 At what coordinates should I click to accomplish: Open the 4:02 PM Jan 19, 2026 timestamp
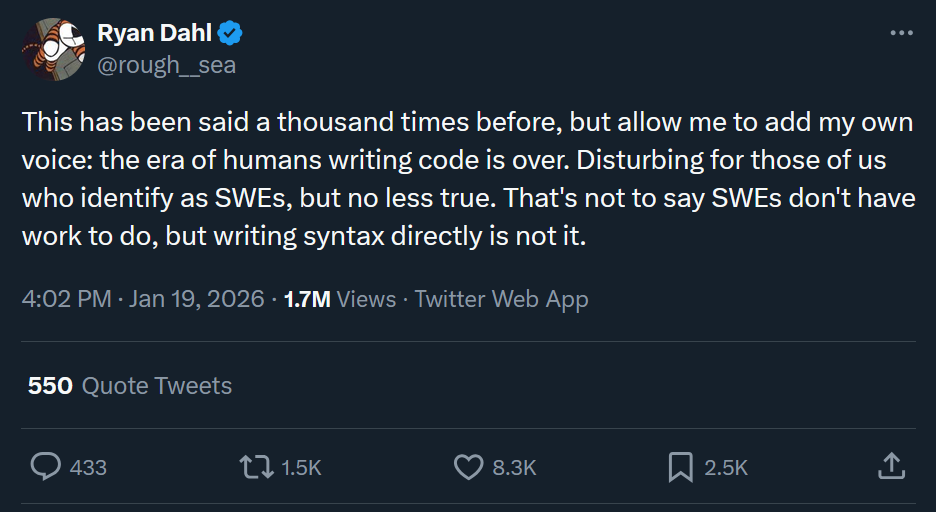143,299
